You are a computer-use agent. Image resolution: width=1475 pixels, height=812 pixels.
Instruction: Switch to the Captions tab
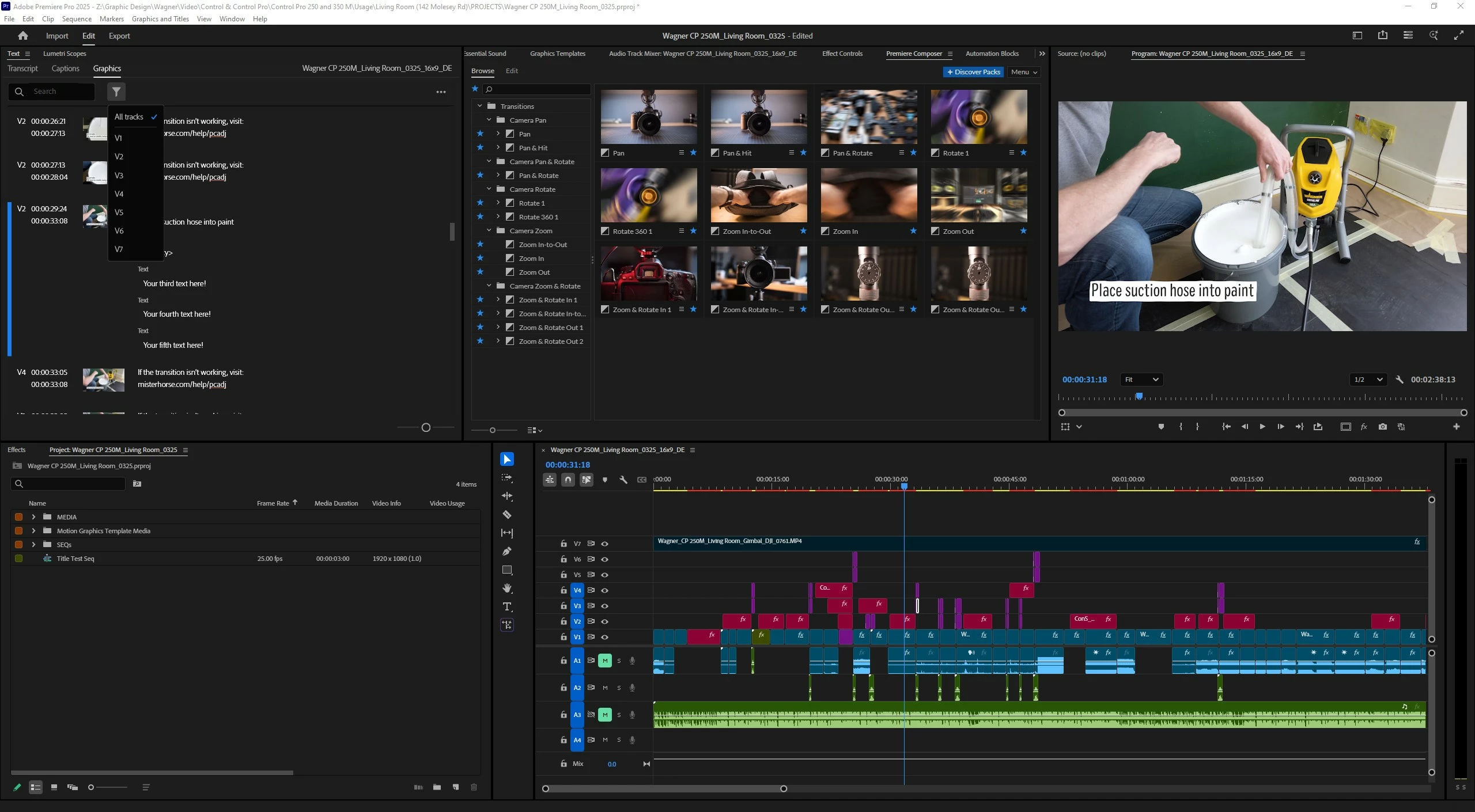[65, 68]
